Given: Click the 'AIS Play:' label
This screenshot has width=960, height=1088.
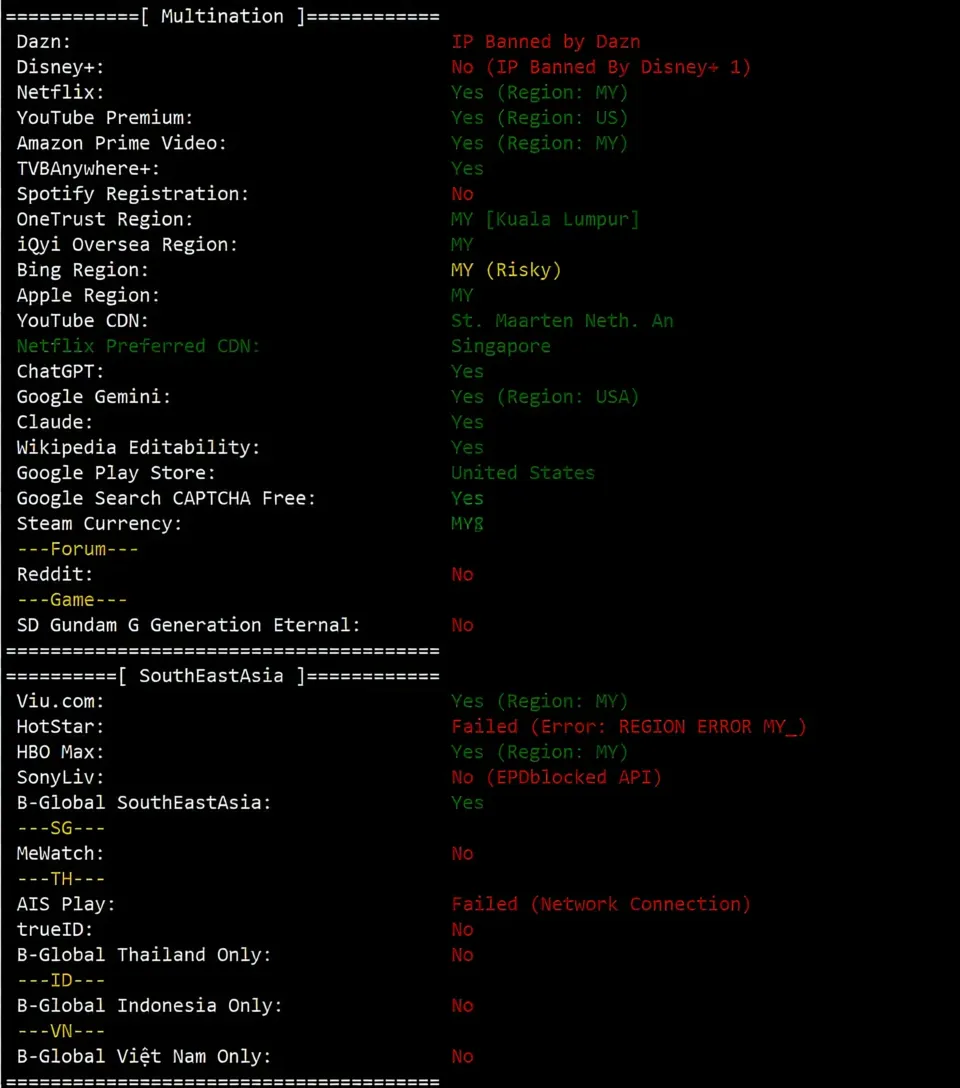Looking at the screenshot, I should tap(66, 904).
